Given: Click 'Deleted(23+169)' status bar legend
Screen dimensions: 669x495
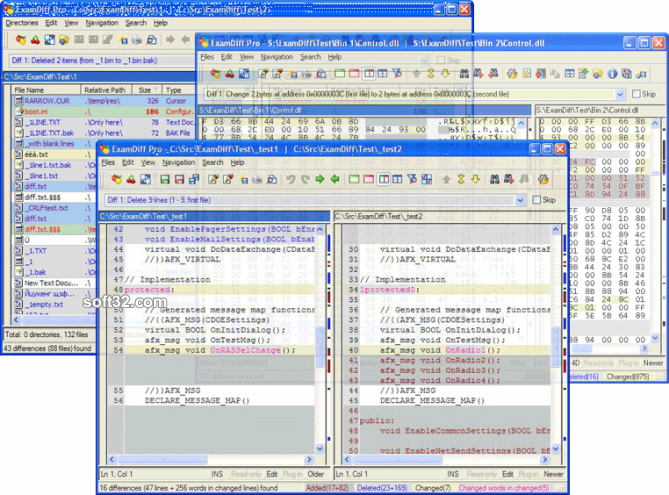Looking at the screenshot, I should 382,488.
